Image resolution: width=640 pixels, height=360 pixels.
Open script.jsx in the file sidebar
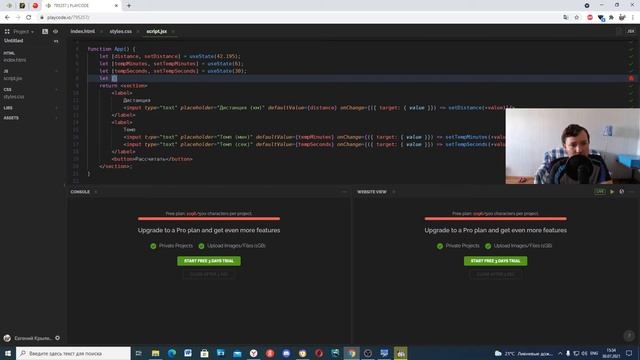pyautogui.click(x=13, y=78)
